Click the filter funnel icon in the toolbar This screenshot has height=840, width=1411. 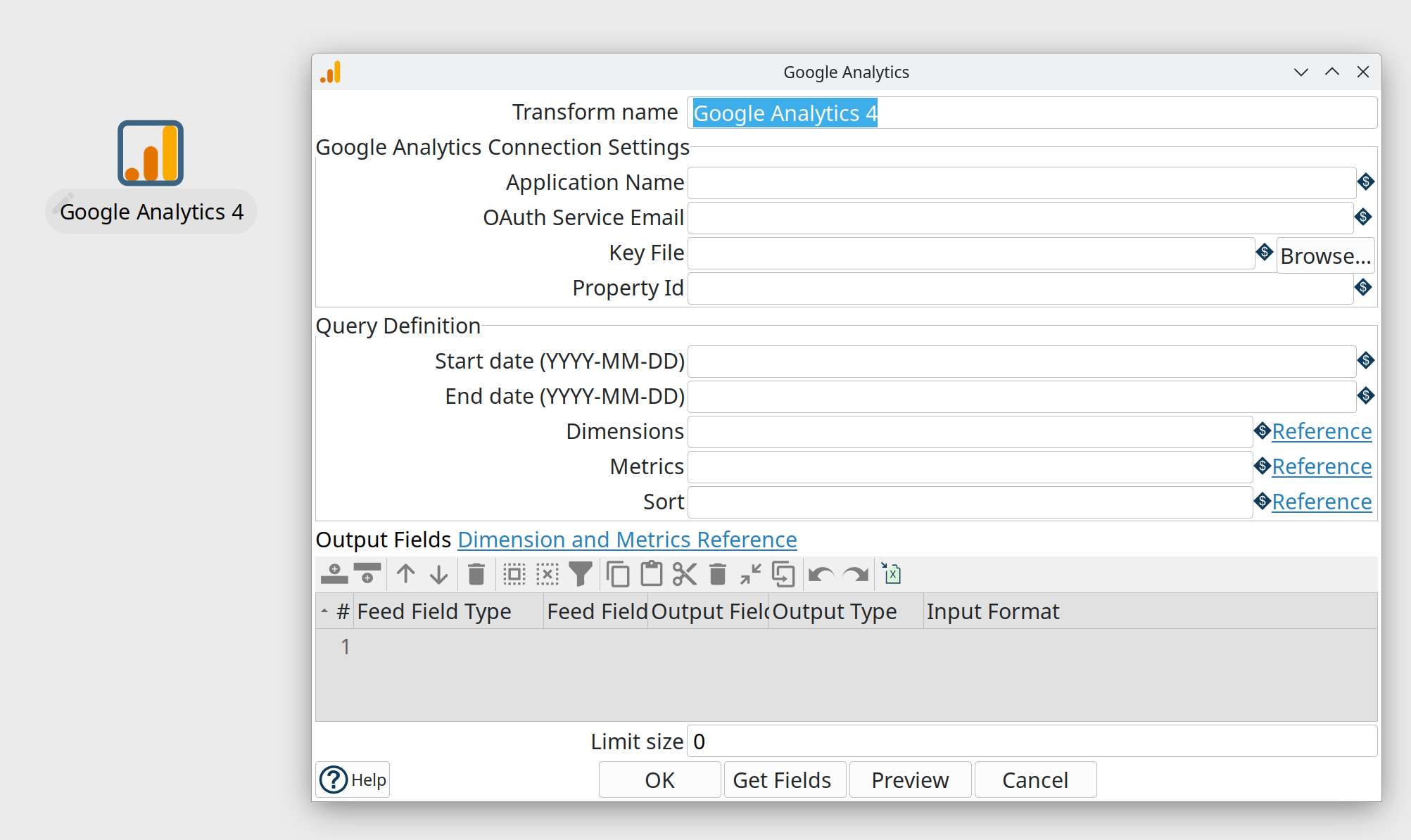click(581, 574)
